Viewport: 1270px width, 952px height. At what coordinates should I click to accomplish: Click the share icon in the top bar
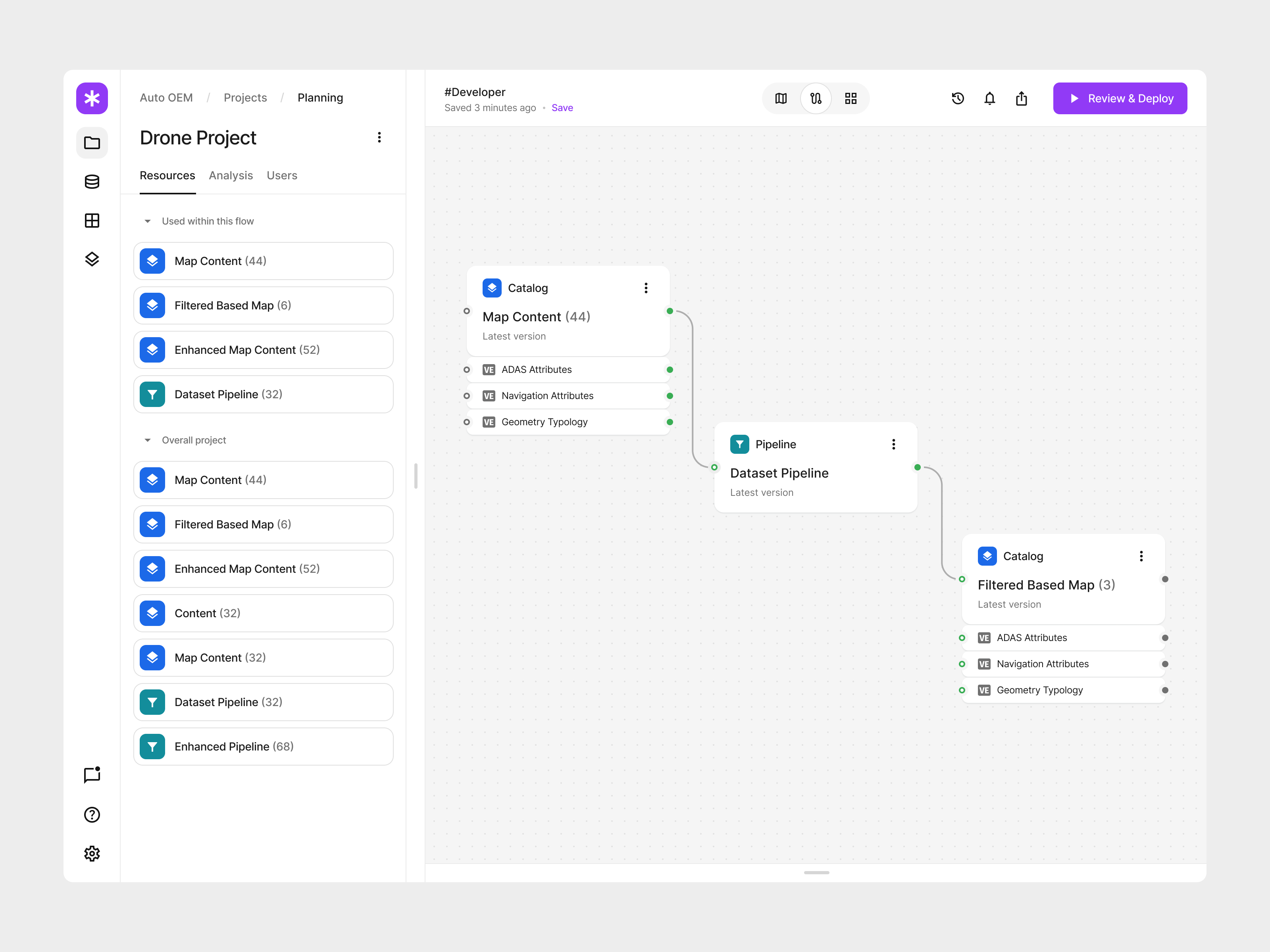(x=1022, y=98)
